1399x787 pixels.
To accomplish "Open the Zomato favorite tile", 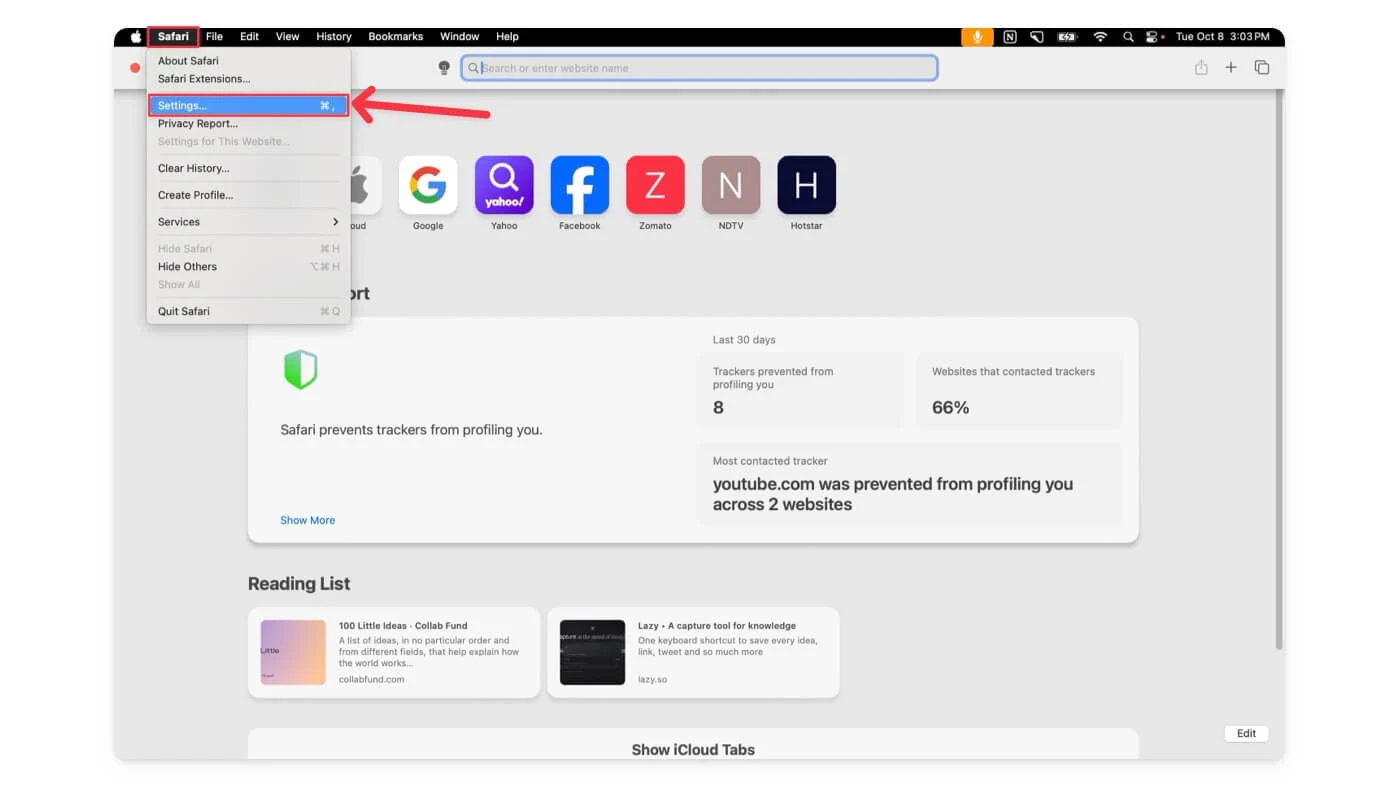I will [655, 186].
